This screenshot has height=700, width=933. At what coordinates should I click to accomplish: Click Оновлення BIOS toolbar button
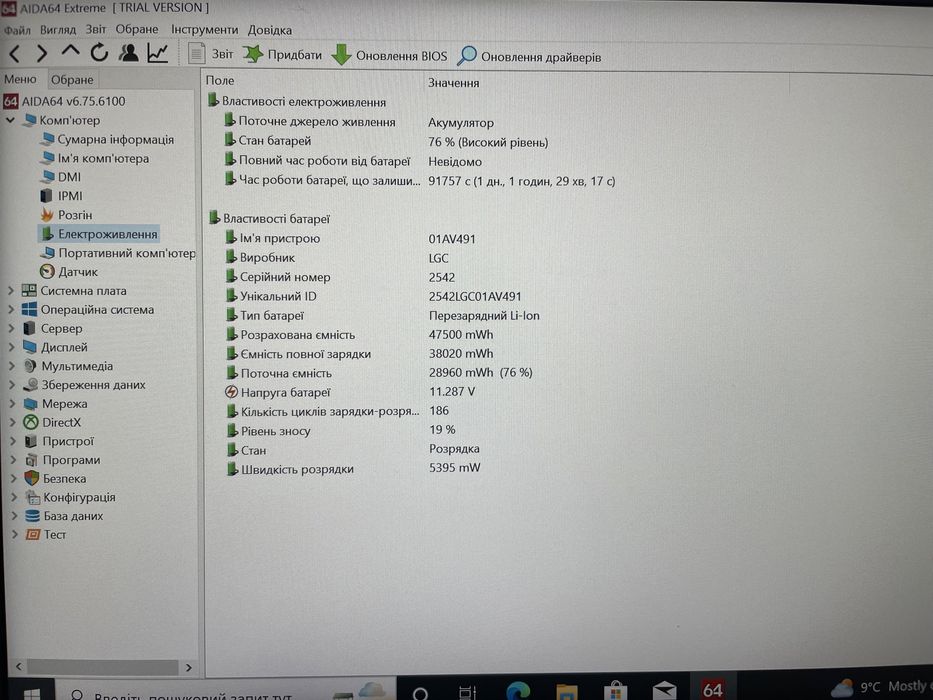tap(389, 55)
